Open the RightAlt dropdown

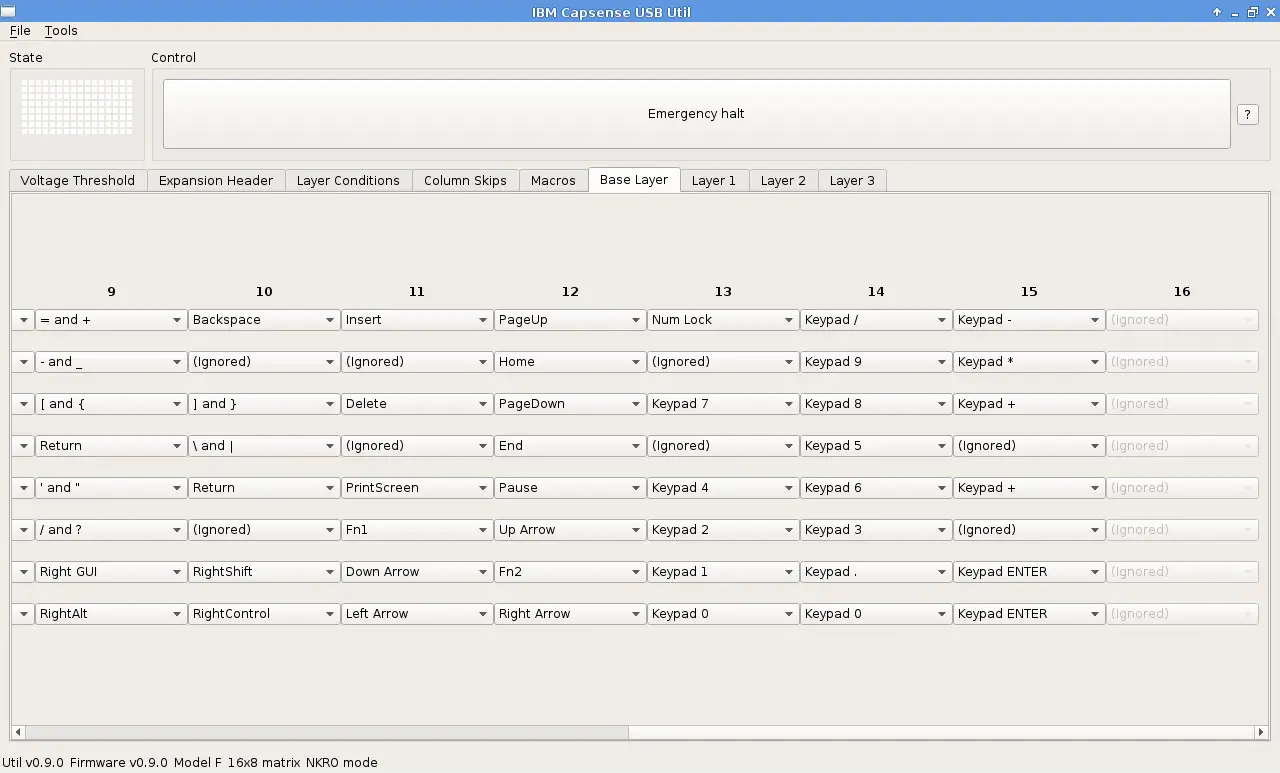110,614
